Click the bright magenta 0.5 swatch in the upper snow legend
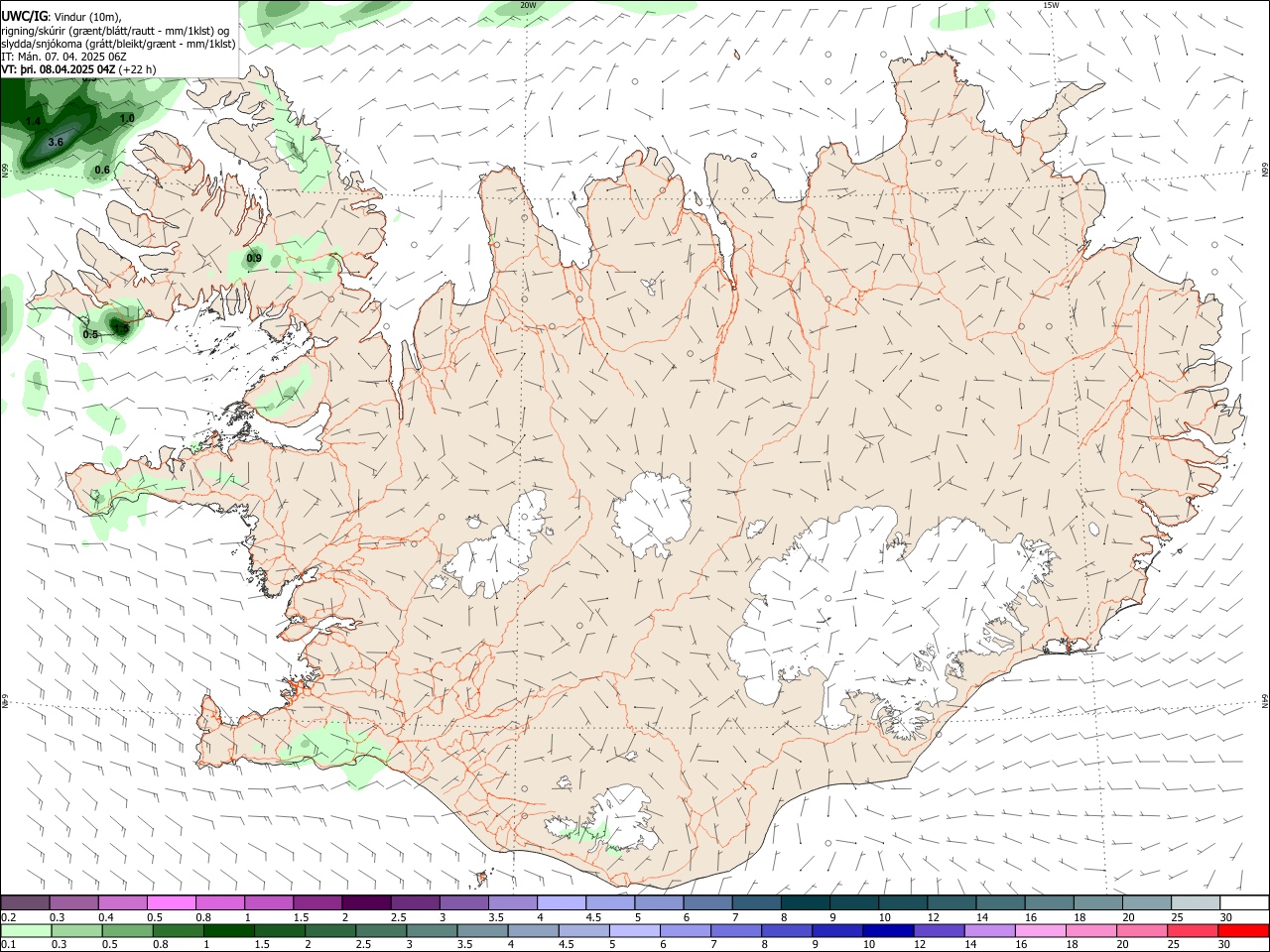This screenshot has width=1270, height=952. (x=172, y=903)
